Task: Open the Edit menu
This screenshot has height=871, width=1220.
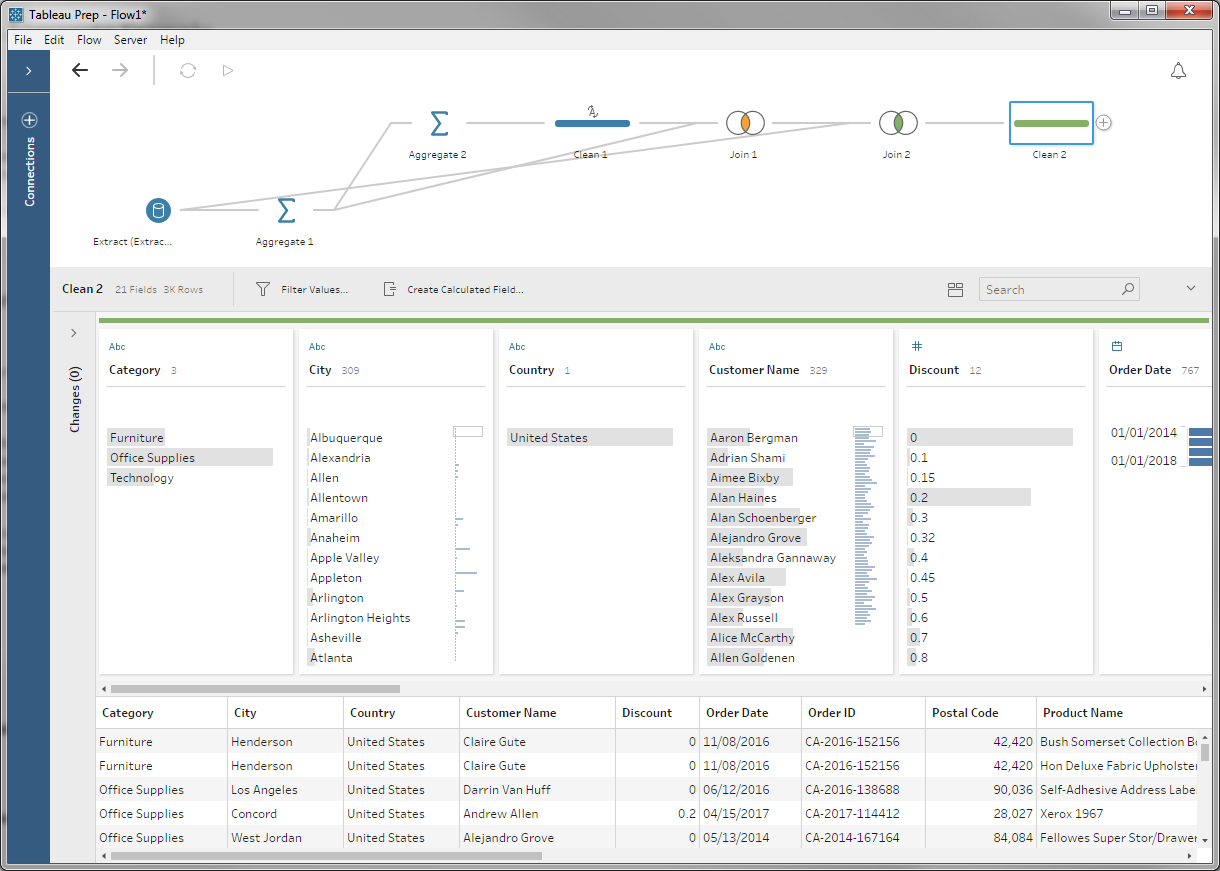Action: 54,40
